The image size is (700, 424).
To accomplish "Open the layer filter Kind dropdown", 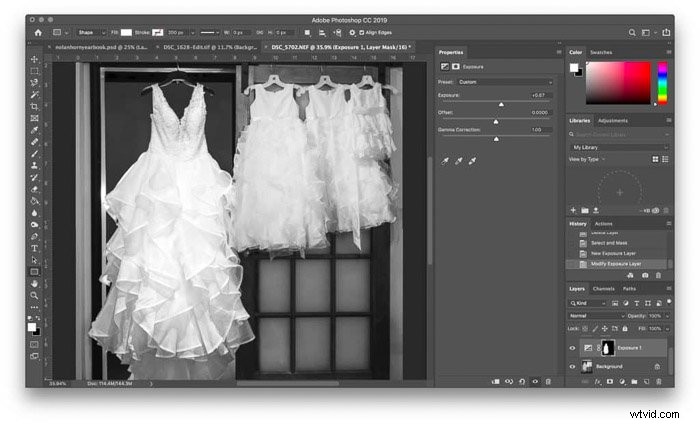I will 588,303.
